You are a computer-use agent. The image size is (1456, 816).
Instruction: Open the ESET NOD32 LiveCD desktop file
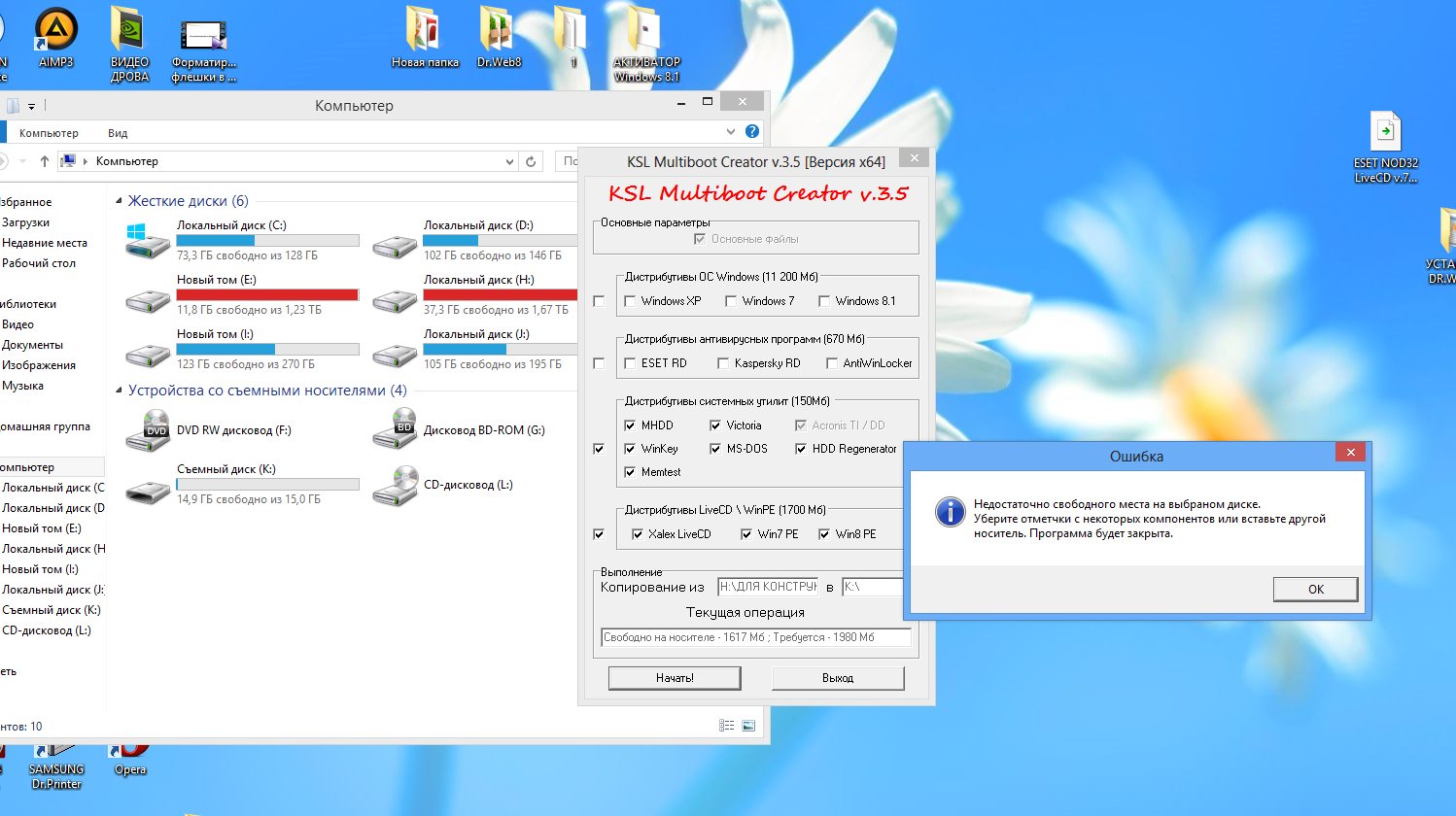1385,134
